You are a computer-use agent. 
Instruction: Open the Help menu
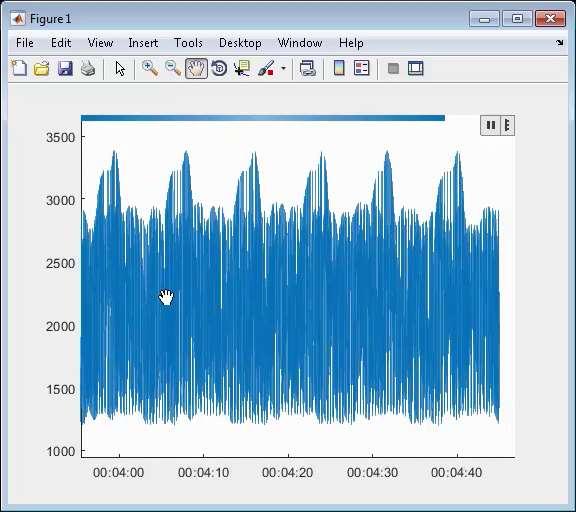(x=351, y=43)
